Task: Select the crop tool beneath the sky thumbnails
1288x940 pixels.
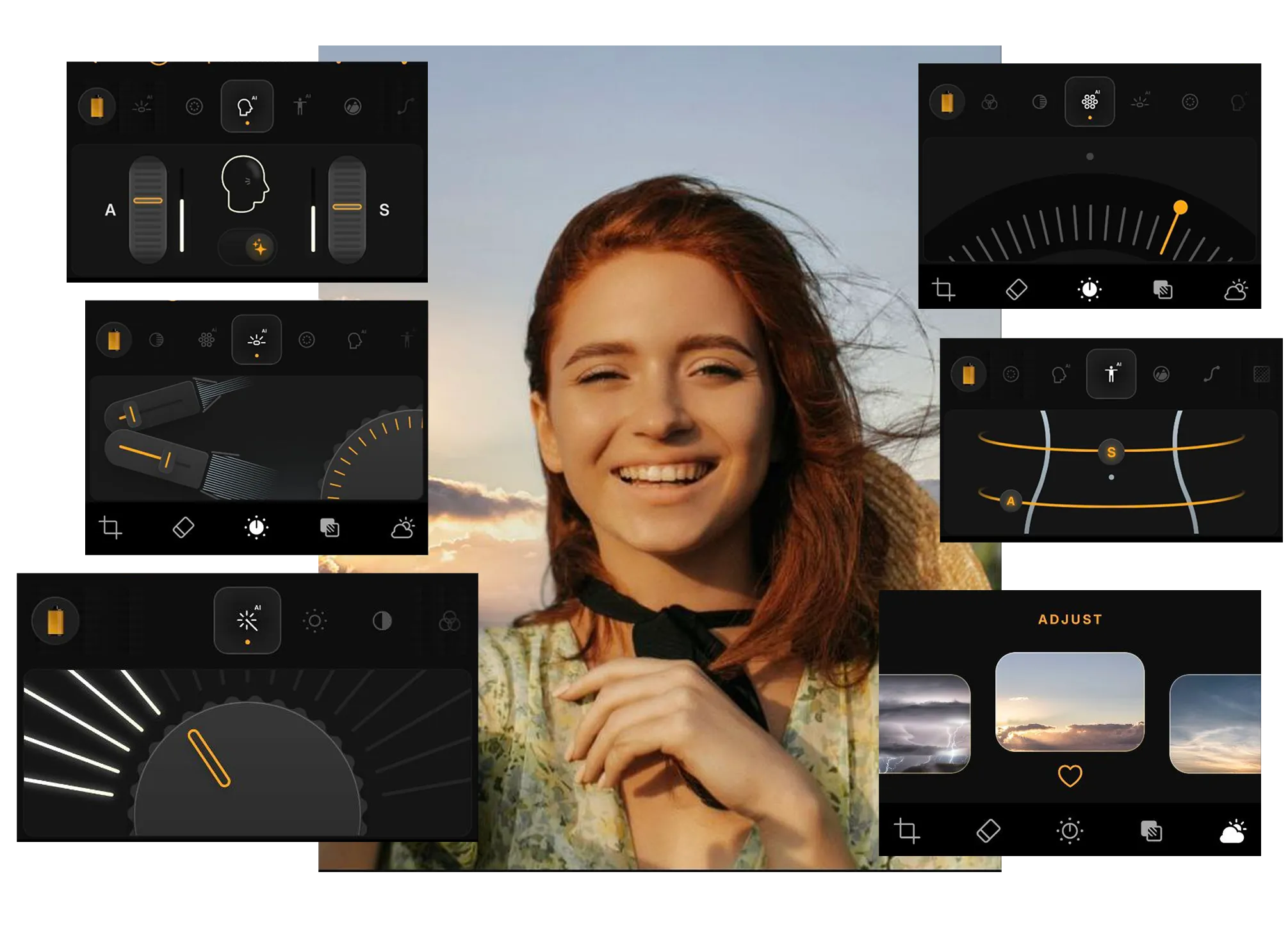Action: pos(907,831)
